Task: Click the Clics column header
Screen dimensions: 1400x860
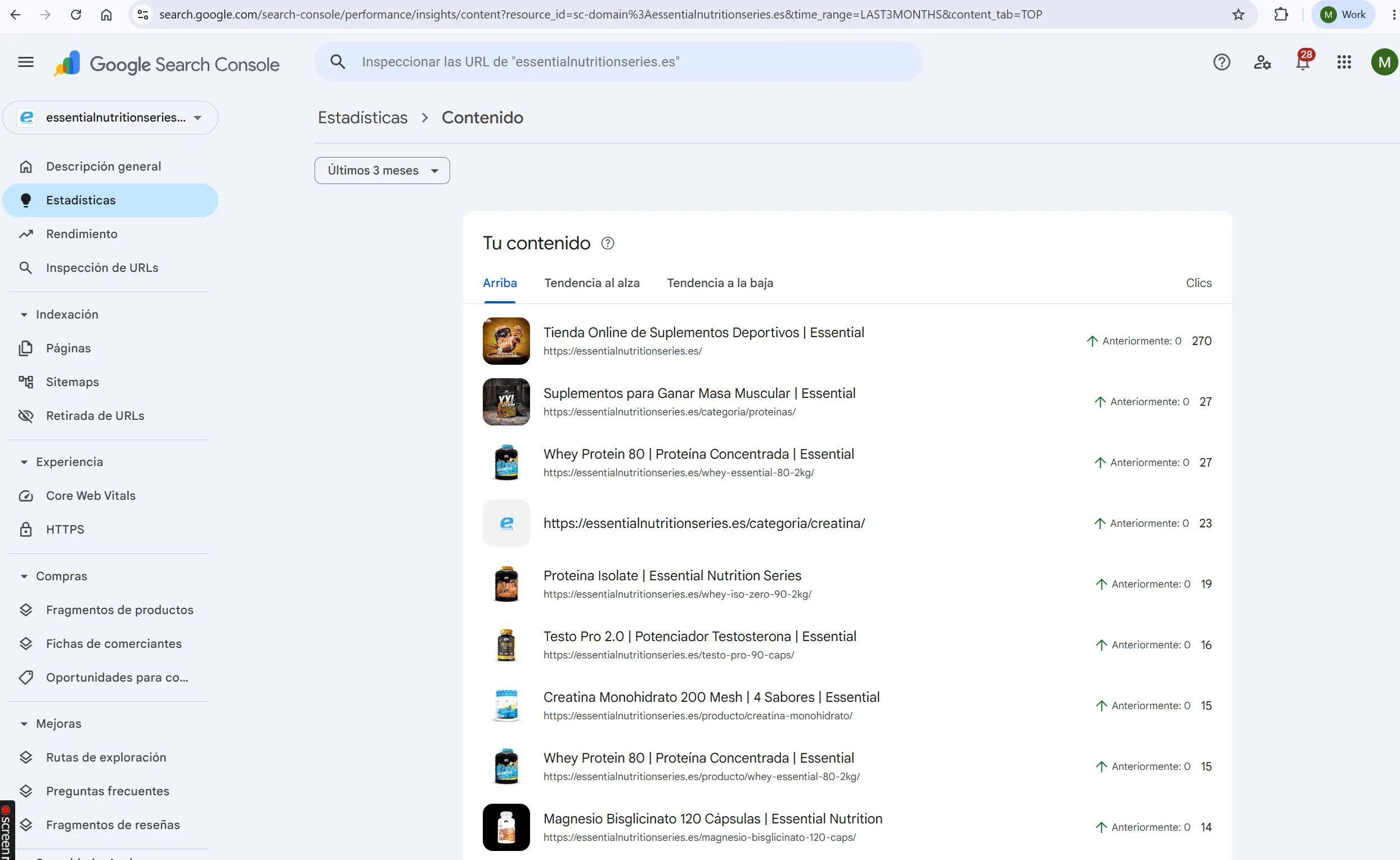Action: pos(1199,283)
